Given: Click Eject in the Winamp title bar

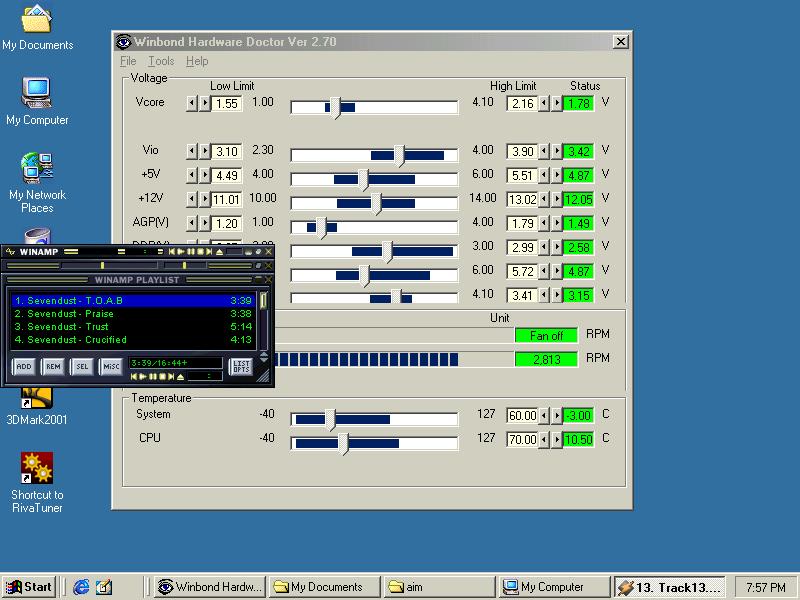Looking at the screenshot, I should click(x=219, y=252).
